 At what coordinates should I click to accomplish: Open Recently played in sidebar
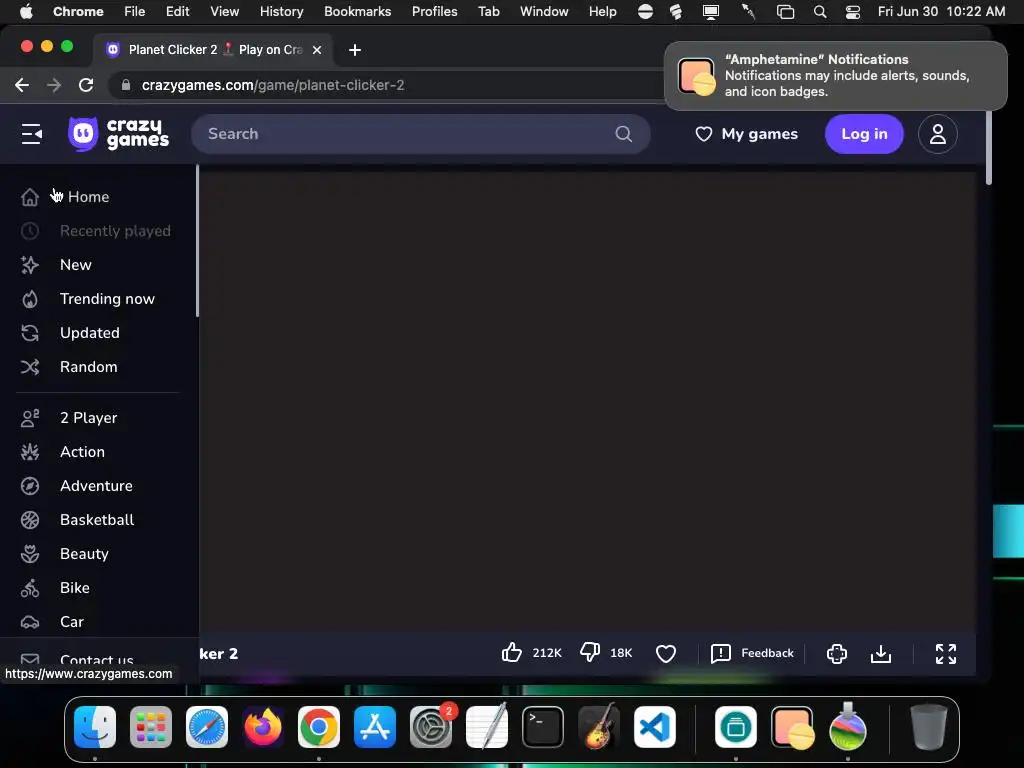point(115,231)
